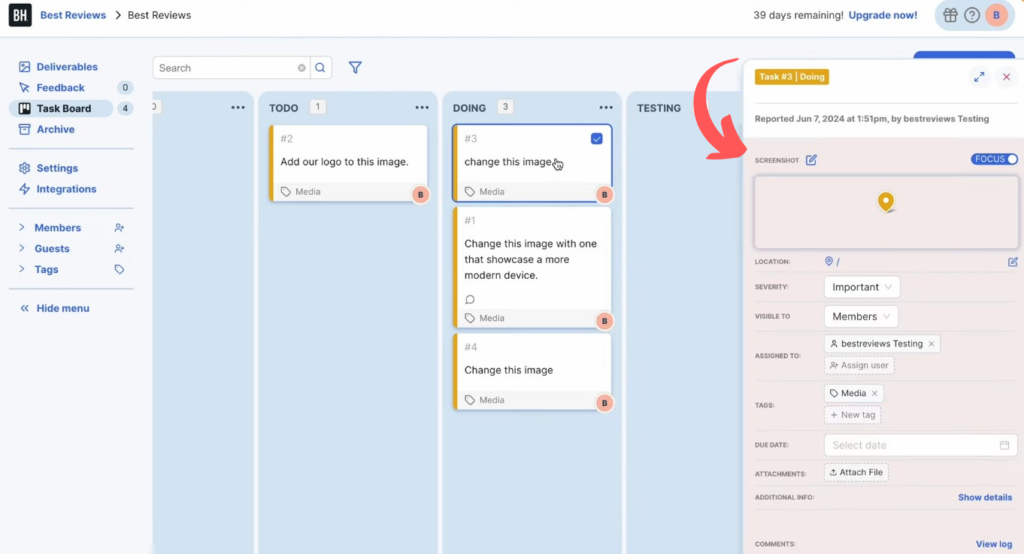1024x554 pixels.
Task: Clear the search field with X icon
Action: click(x=302, y=68)
